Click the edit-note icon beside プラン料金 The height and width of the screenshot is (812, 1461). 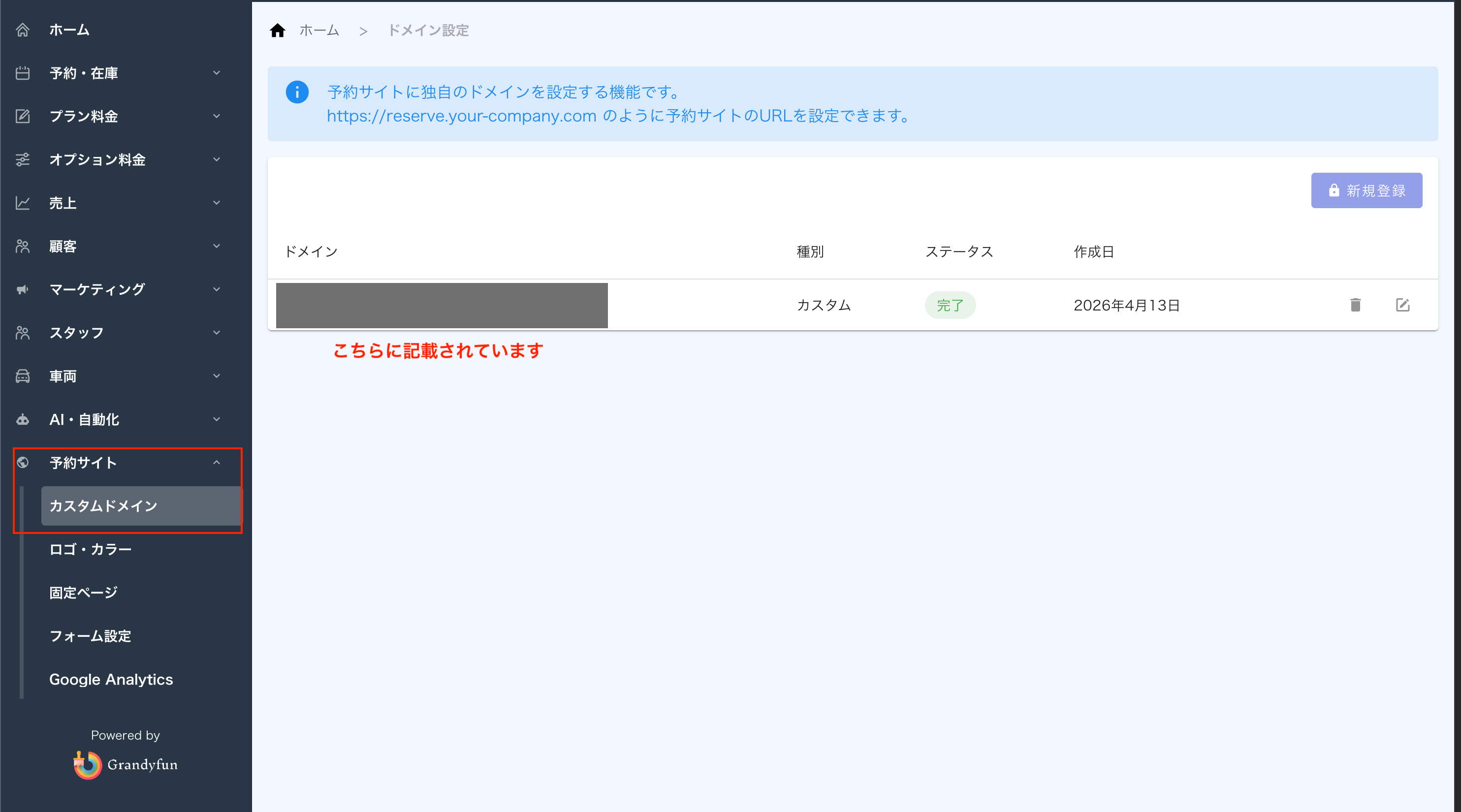(23, 116)
